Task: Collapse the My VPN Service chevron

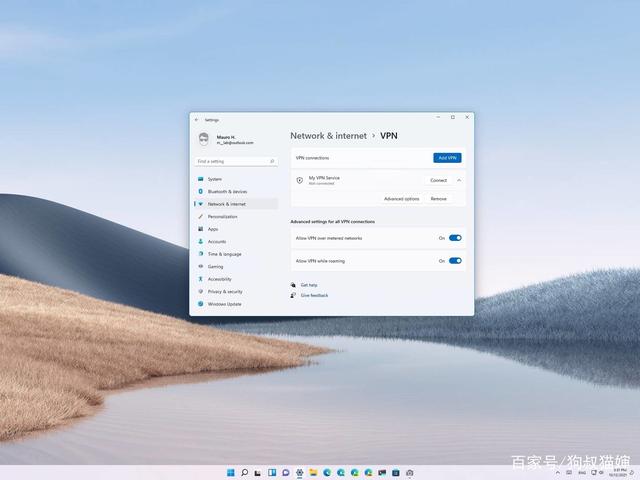Action: [459, 180]
